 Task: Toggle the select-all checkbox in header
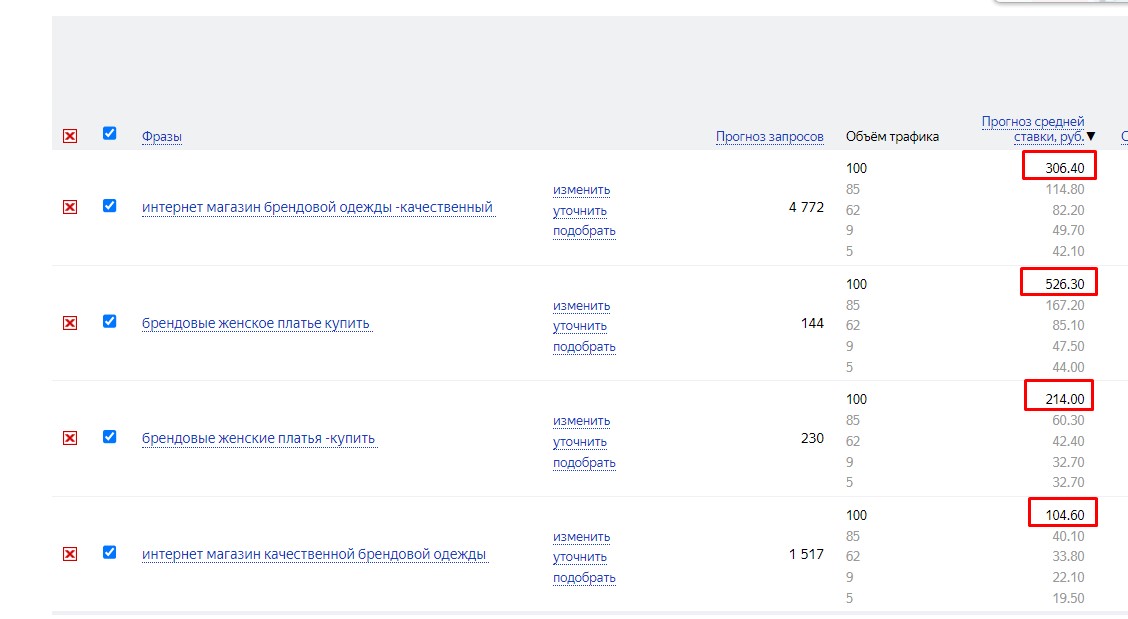pyautogui.click(x=110, y=133)
